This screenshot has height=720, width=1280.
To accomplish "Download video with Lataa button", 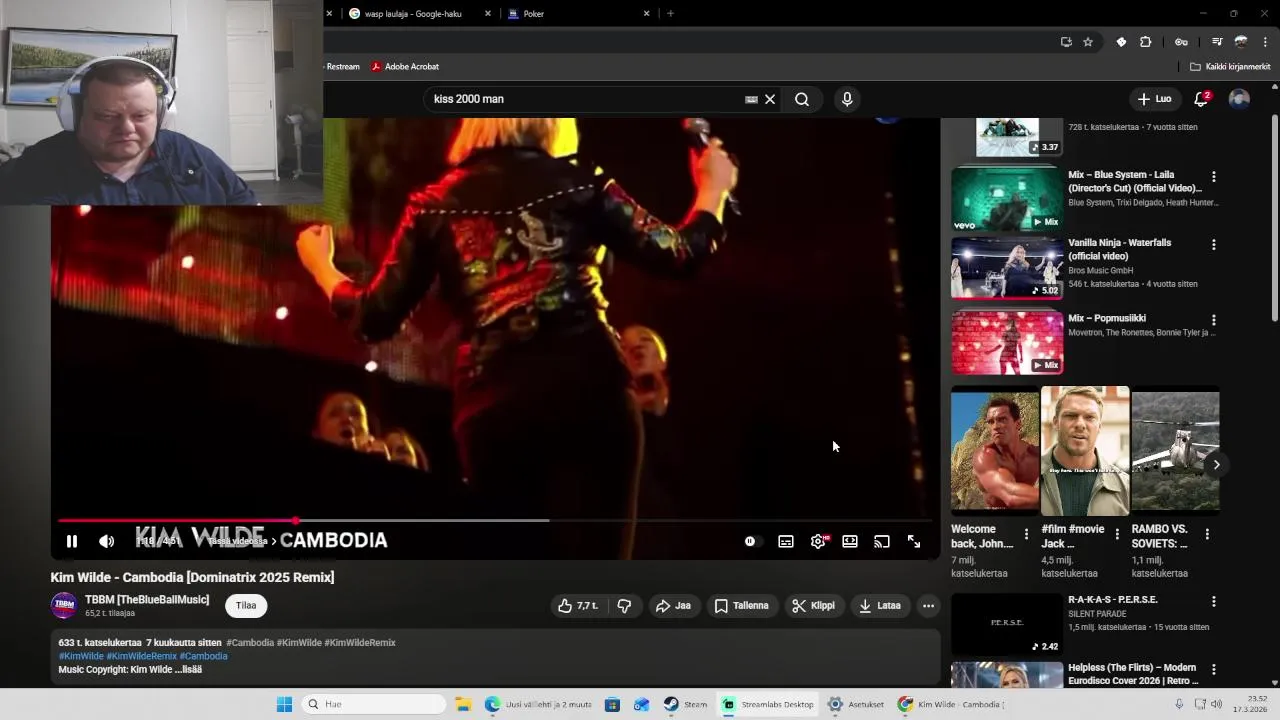I will (880, 606).
